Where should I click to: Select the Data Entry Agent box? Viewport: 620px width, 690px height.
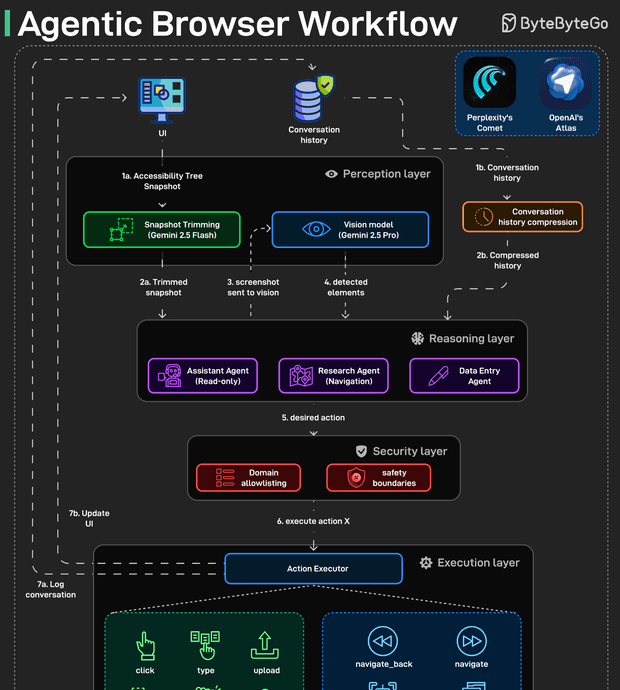(464, 376)
